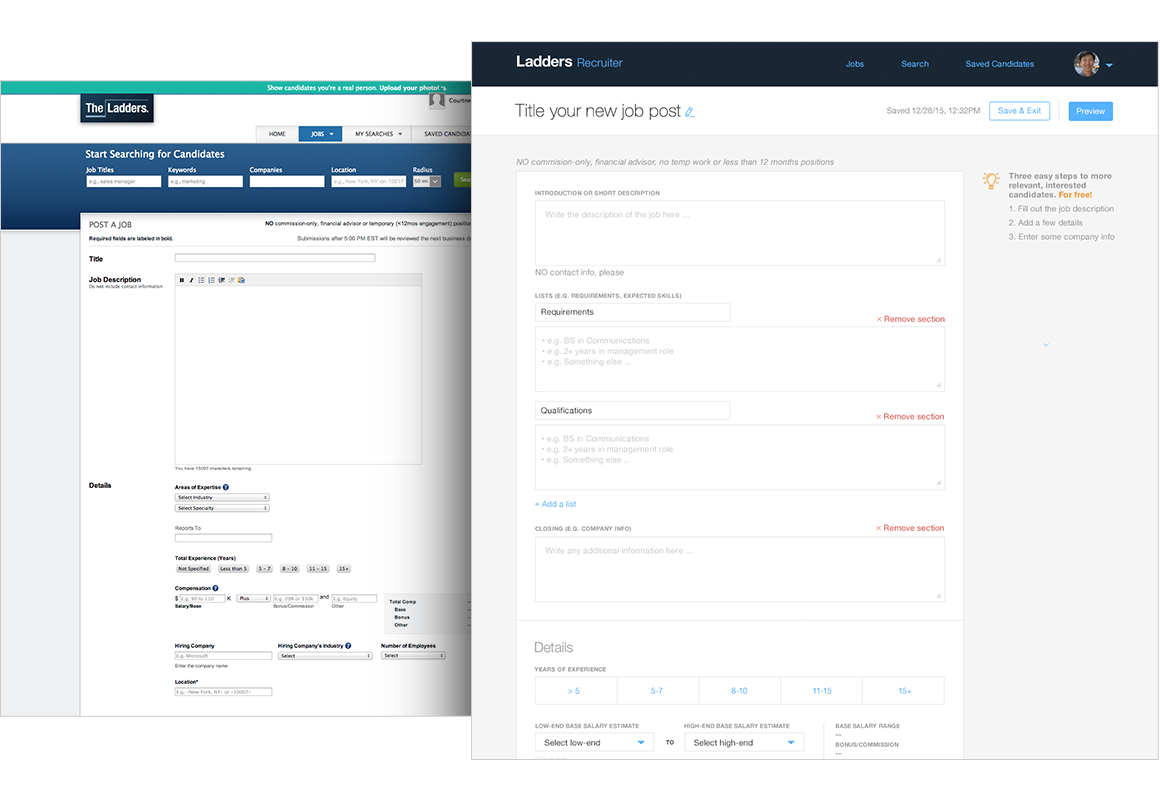
Task: Click the pencil edit icon beside job title
Action: pyautogui.click(x=689, y=112)
